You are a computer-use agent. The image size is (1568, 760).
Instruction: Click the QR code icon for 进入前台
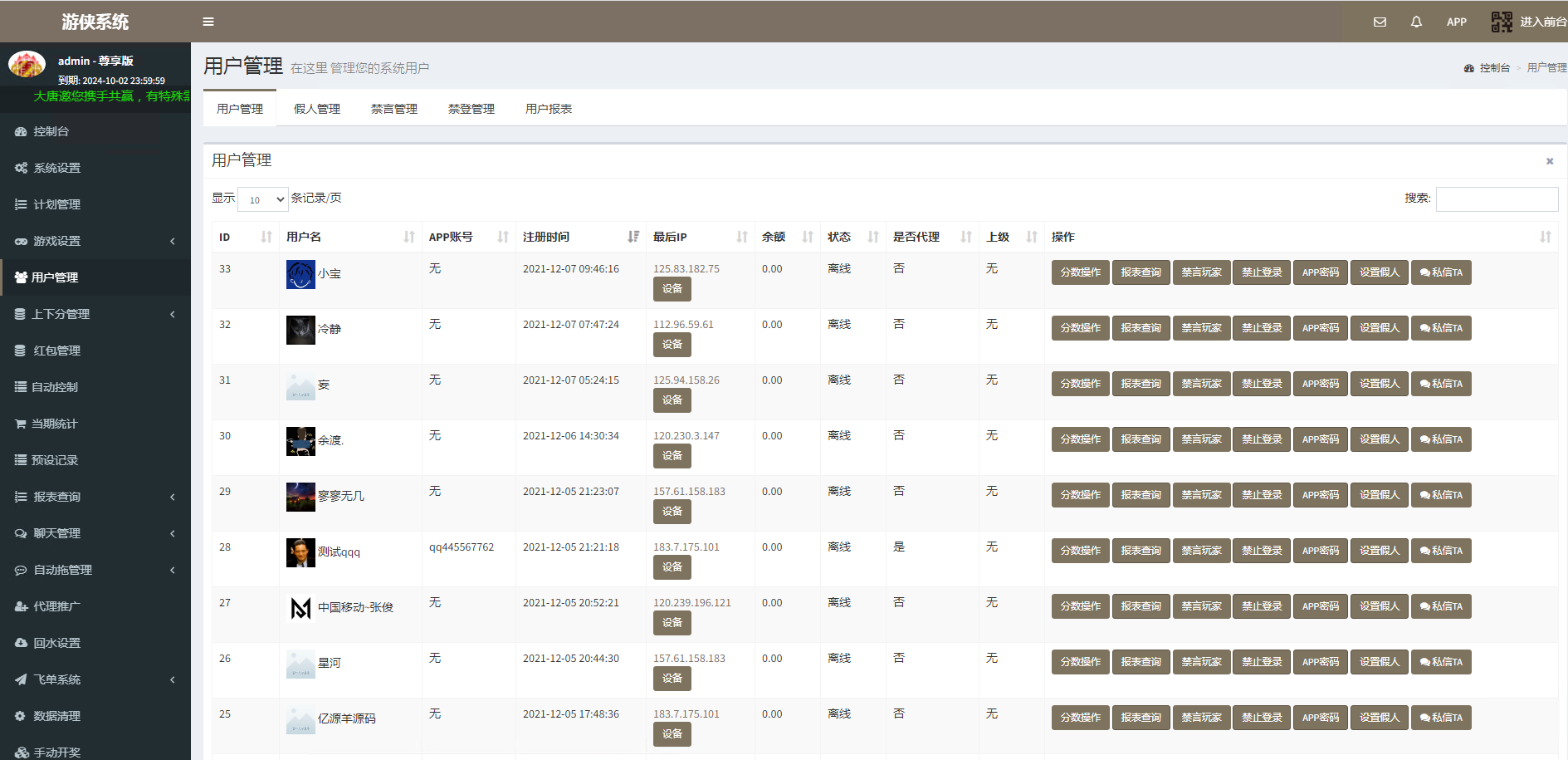click(1502, 22)
